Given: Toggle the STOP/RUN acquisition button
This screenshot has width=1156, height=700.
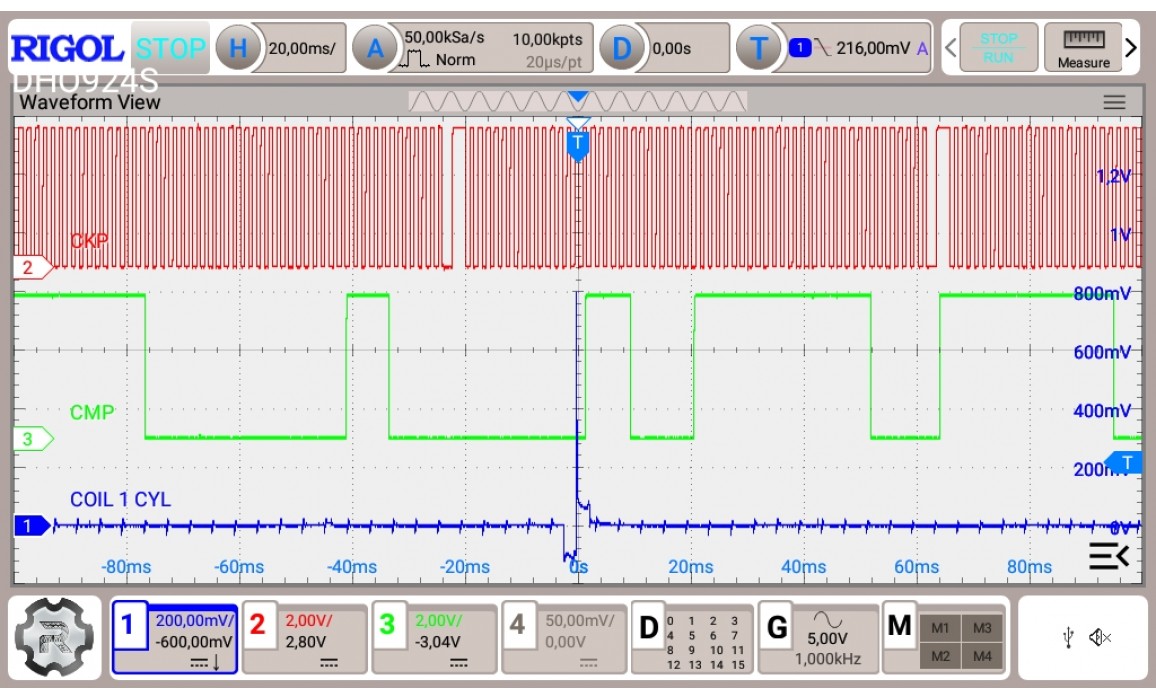Looking at the screenshot, I should (x=997, y=47).
